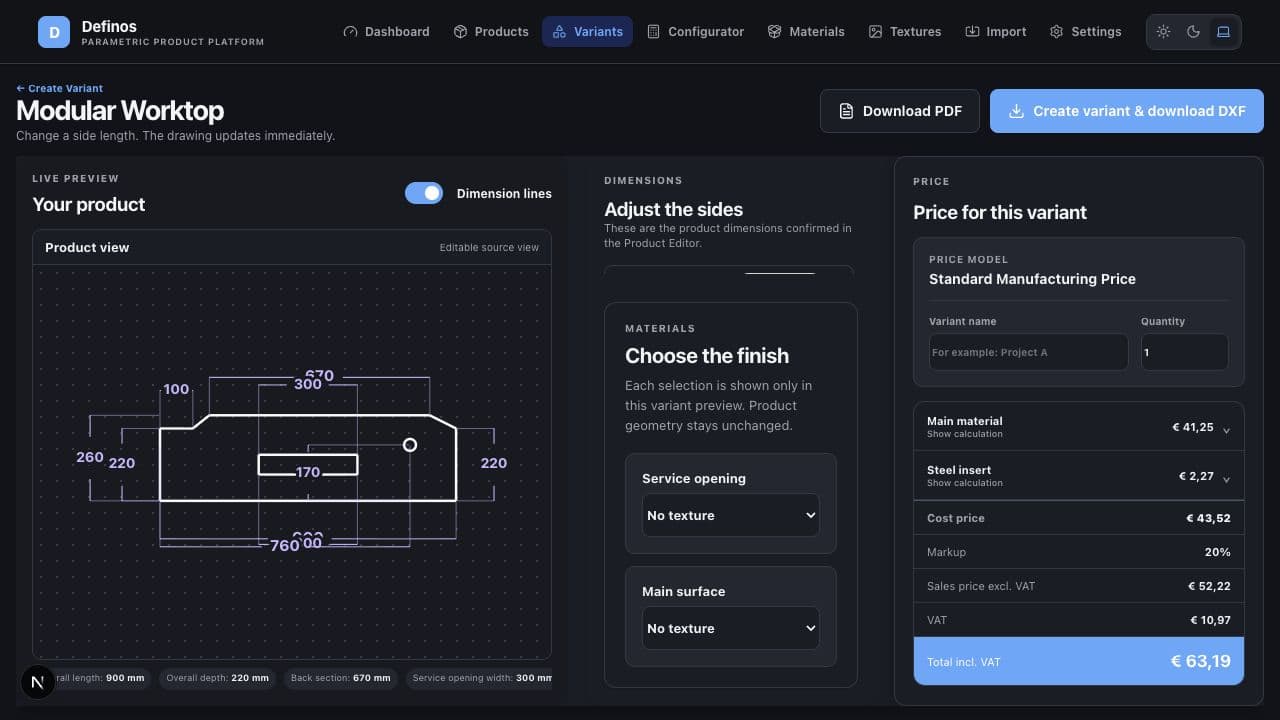The image size is (1280, 720).
Task: Select the Variants nav tab
Action: coord(587,31)
